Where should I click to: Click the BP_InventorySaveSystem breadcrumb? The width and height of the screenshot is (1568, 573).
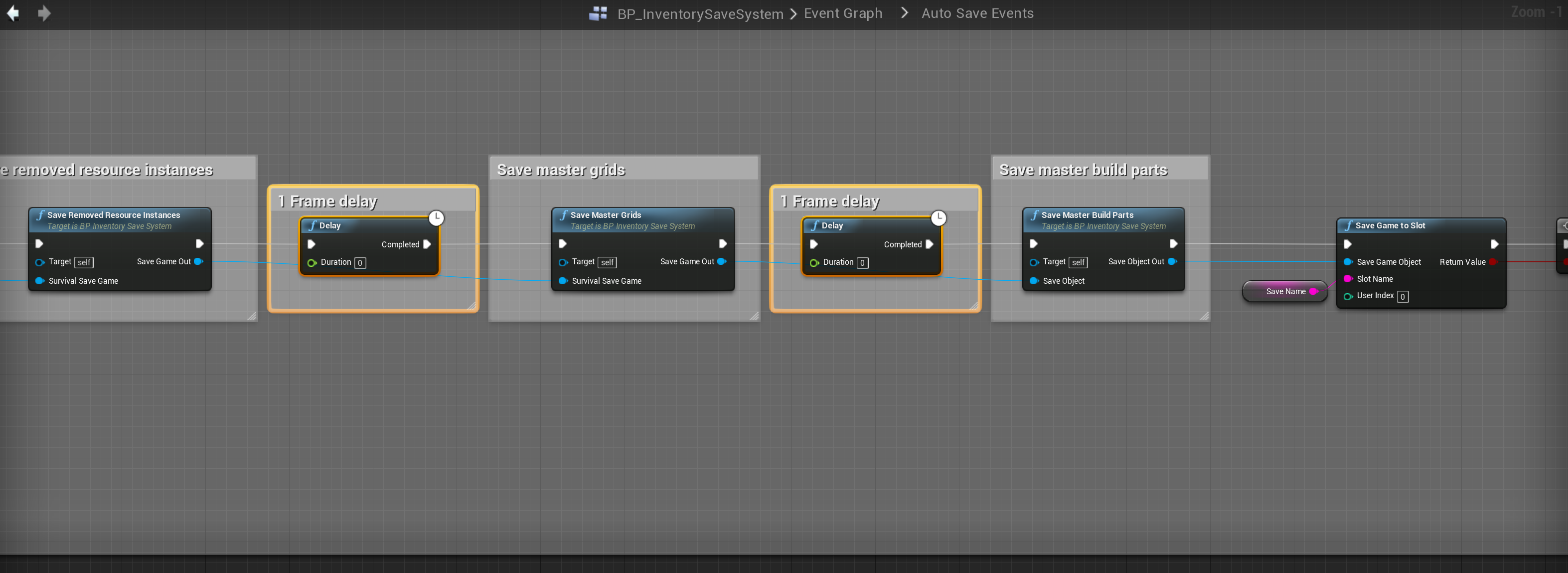click(700, 14)
